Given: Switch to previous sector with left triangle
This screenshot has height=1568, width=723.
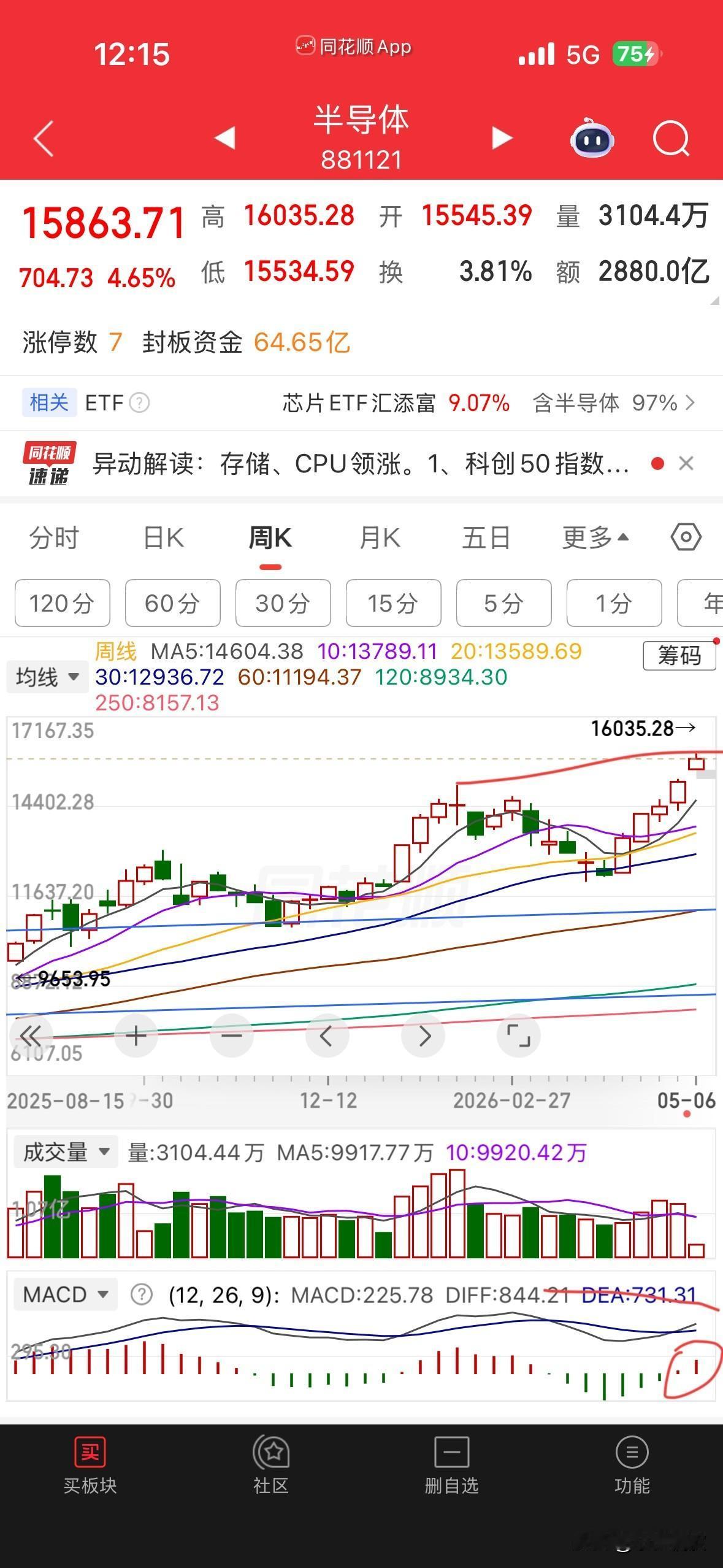Looking at the screenshot, I should pos(225,137).
